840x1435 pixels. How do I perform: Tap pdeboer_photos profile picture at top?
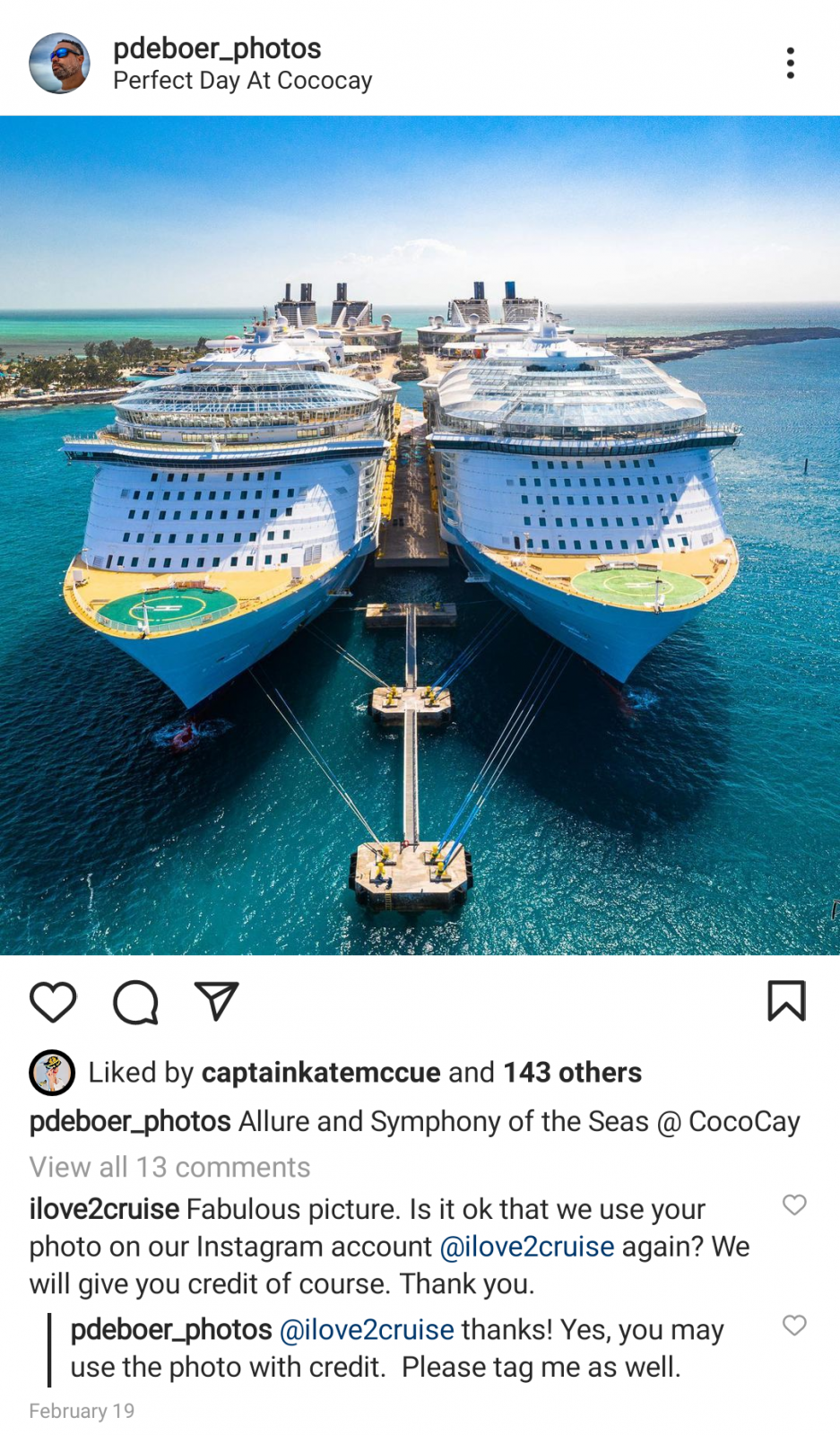point(59,63)
